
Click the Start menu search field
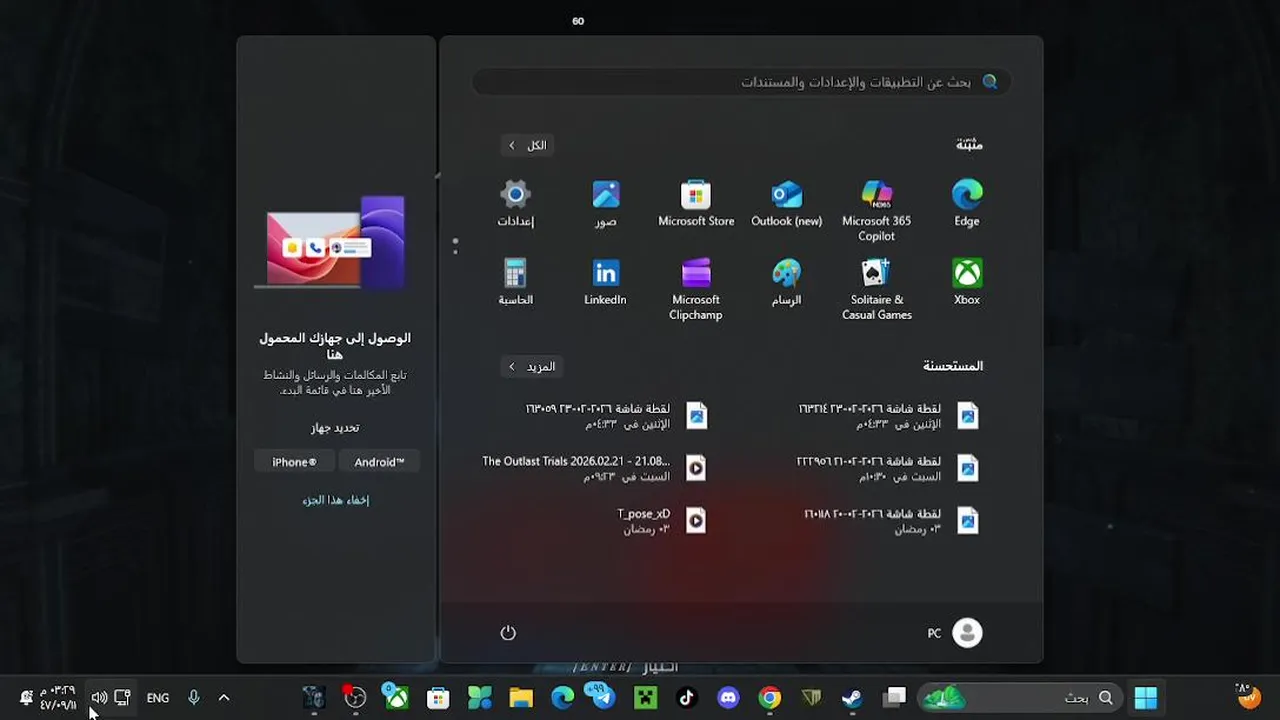pos(741,82)
